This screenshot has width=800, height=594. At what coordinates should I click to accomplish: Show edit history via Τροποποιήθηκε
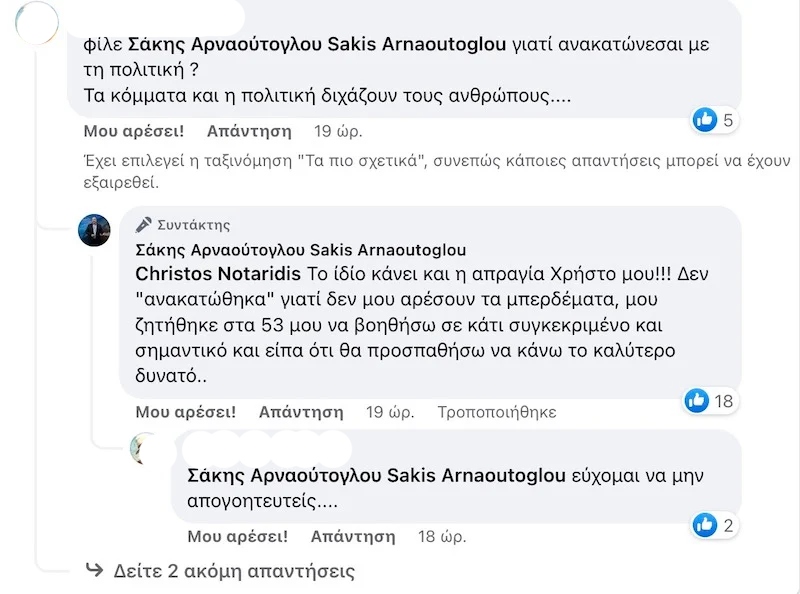[497, 412]
